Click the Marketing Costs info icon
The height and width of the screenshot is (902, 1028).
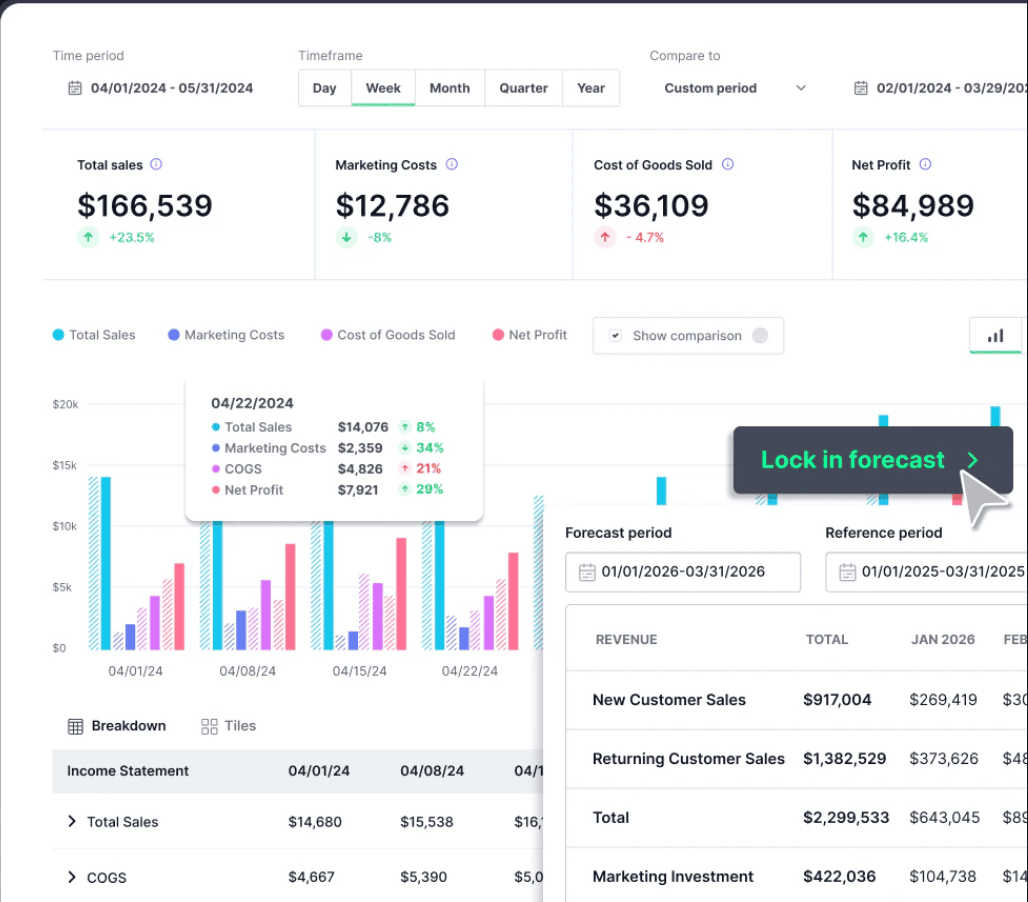(451, 165)
